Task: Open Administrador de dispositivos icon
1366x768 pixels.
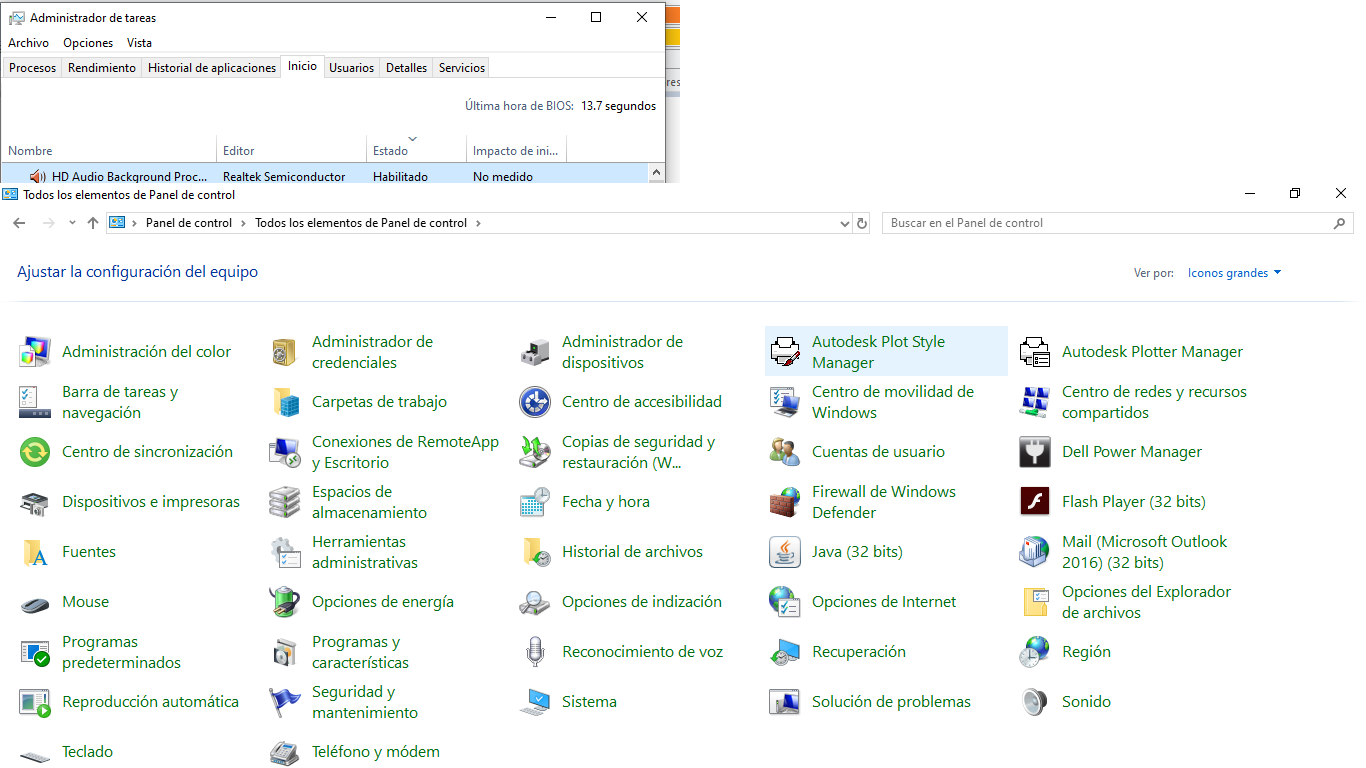Action: pyautogui.click(x=535, y=352)
